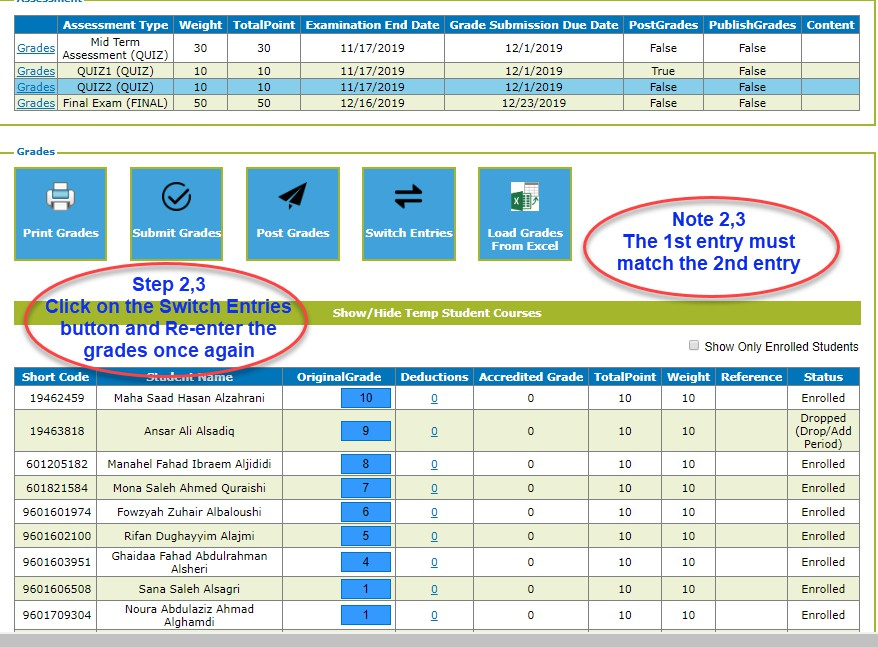Open Grades link for Final Exam row
The image size is (878, 647).
[x=36, y=103]
